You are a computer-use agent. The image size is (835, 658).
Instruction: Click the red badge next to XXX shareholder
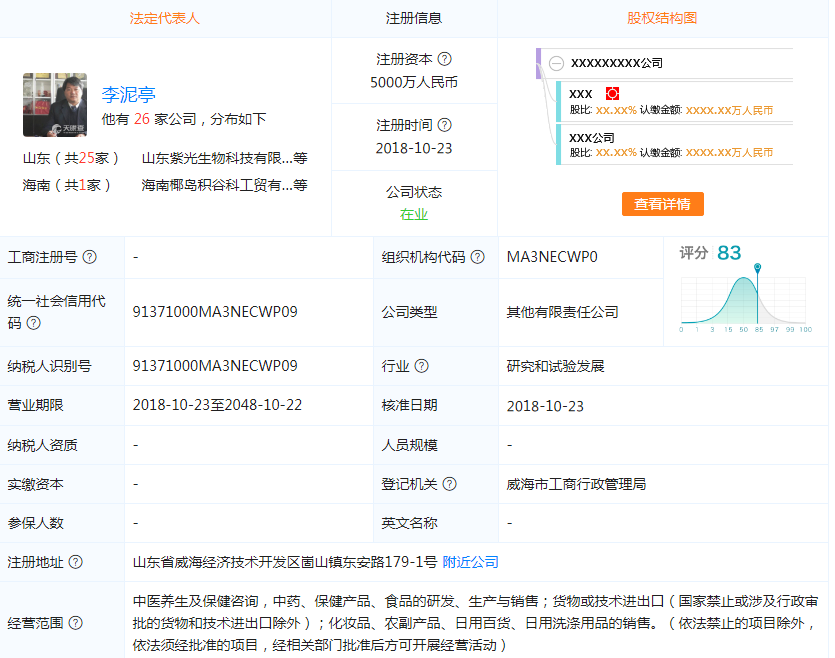[613, 93]
